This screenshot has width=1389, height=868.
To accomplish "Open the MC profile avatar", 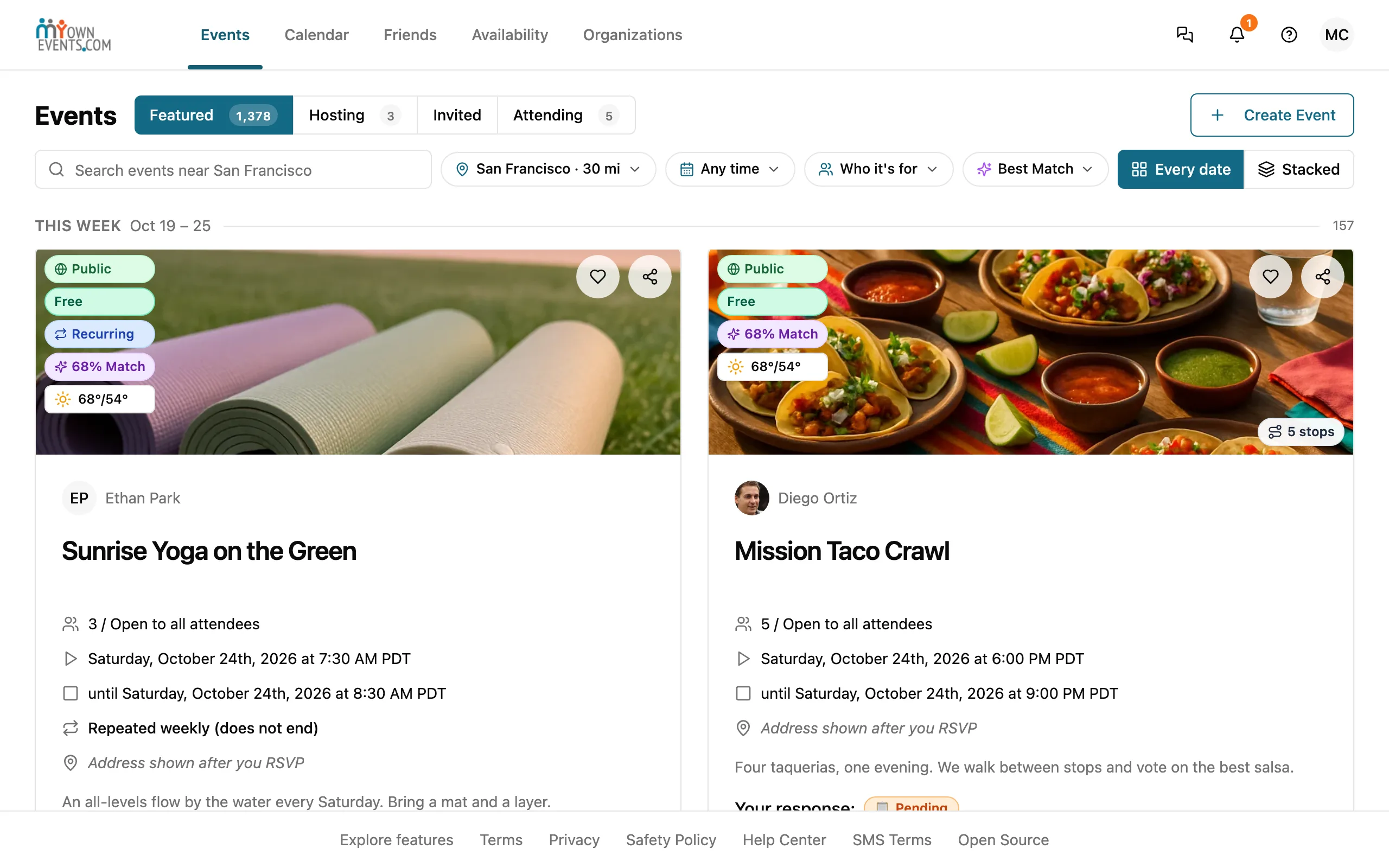I will (1336, 35).
